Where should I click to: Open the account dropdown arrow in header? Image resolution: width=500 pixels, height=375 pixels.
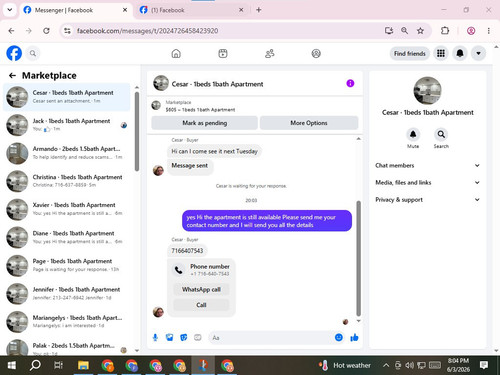(x=478, y=53)
